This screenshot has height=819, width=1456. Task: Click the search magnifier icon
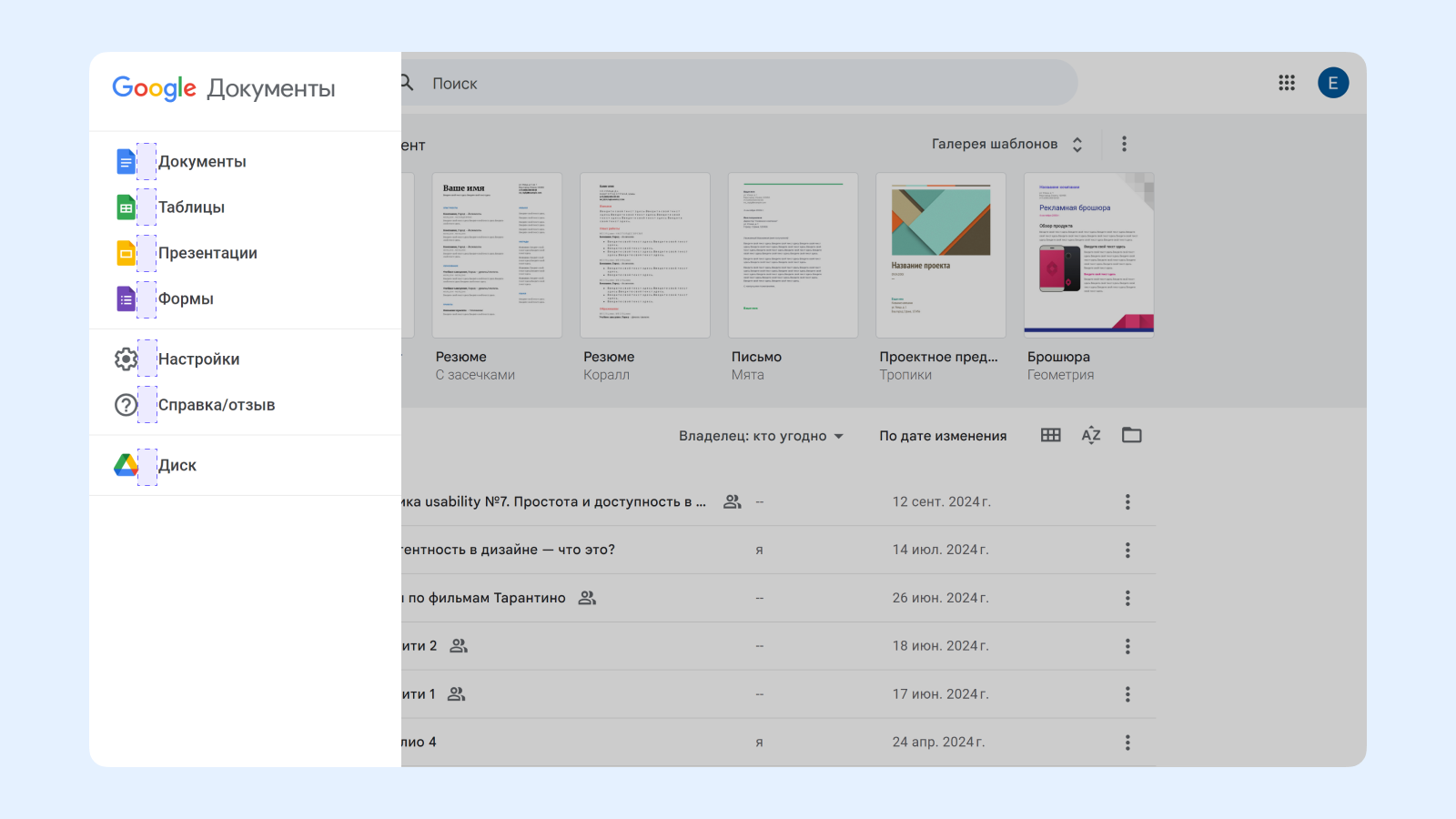tap(406, 83)
